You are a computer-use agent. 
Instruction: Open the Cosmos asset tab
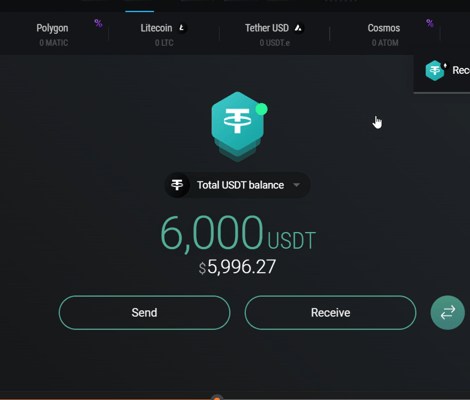[385, 34]
